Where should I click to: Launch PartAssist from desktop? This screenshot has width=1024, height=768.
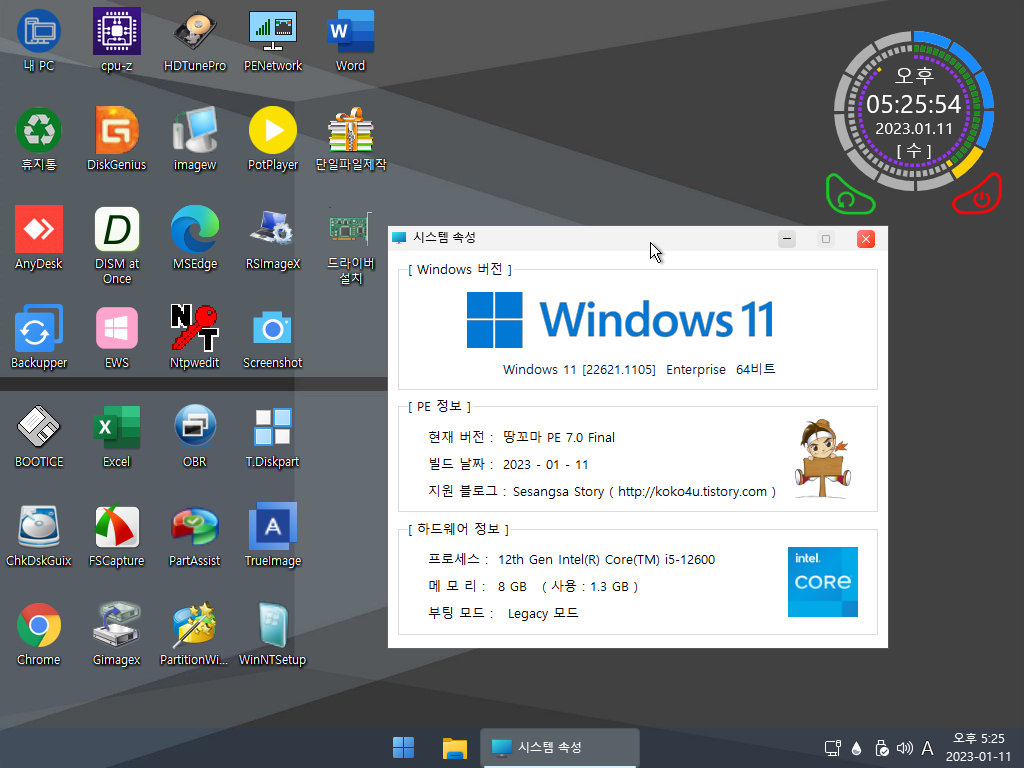tap(195, 536)
